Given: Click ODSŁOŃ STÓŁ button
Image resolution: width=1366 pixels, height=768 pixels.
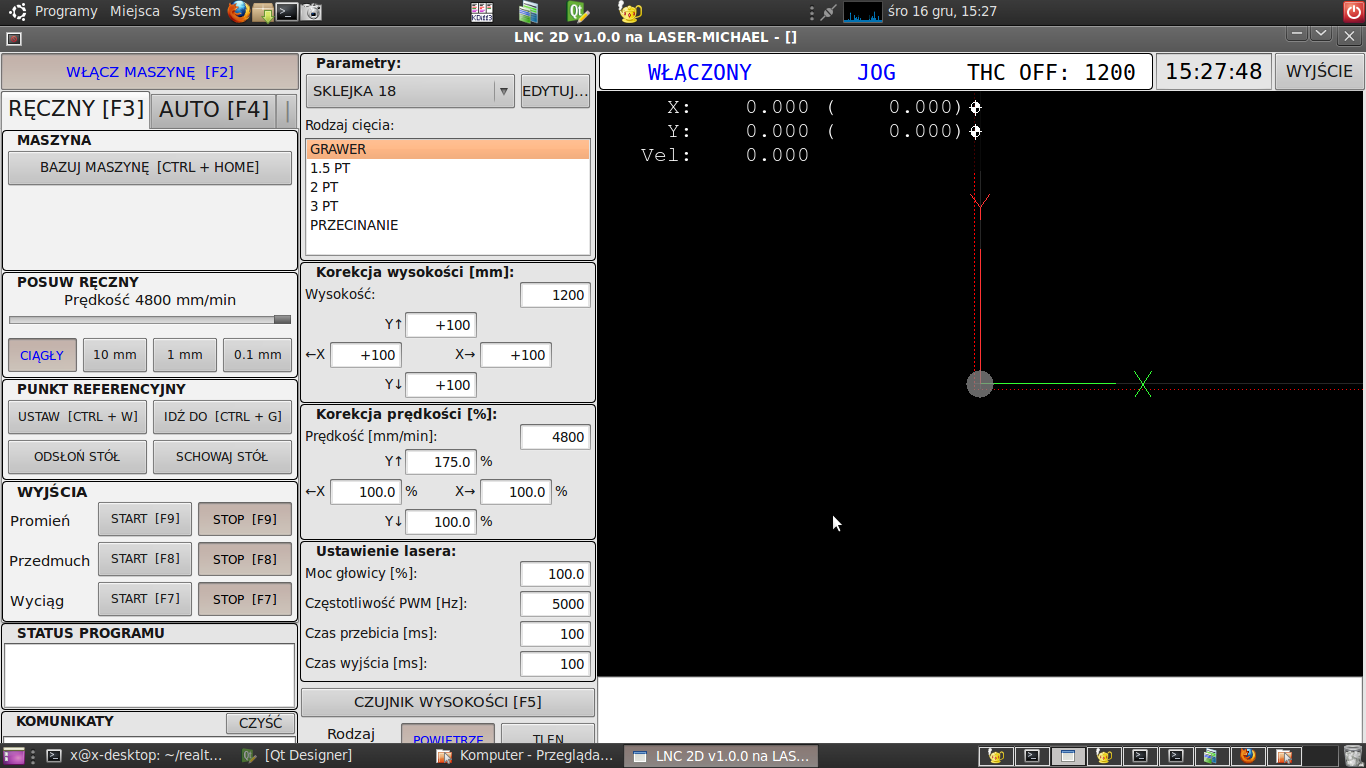Looking at the screenshot, I should (78, 457).
